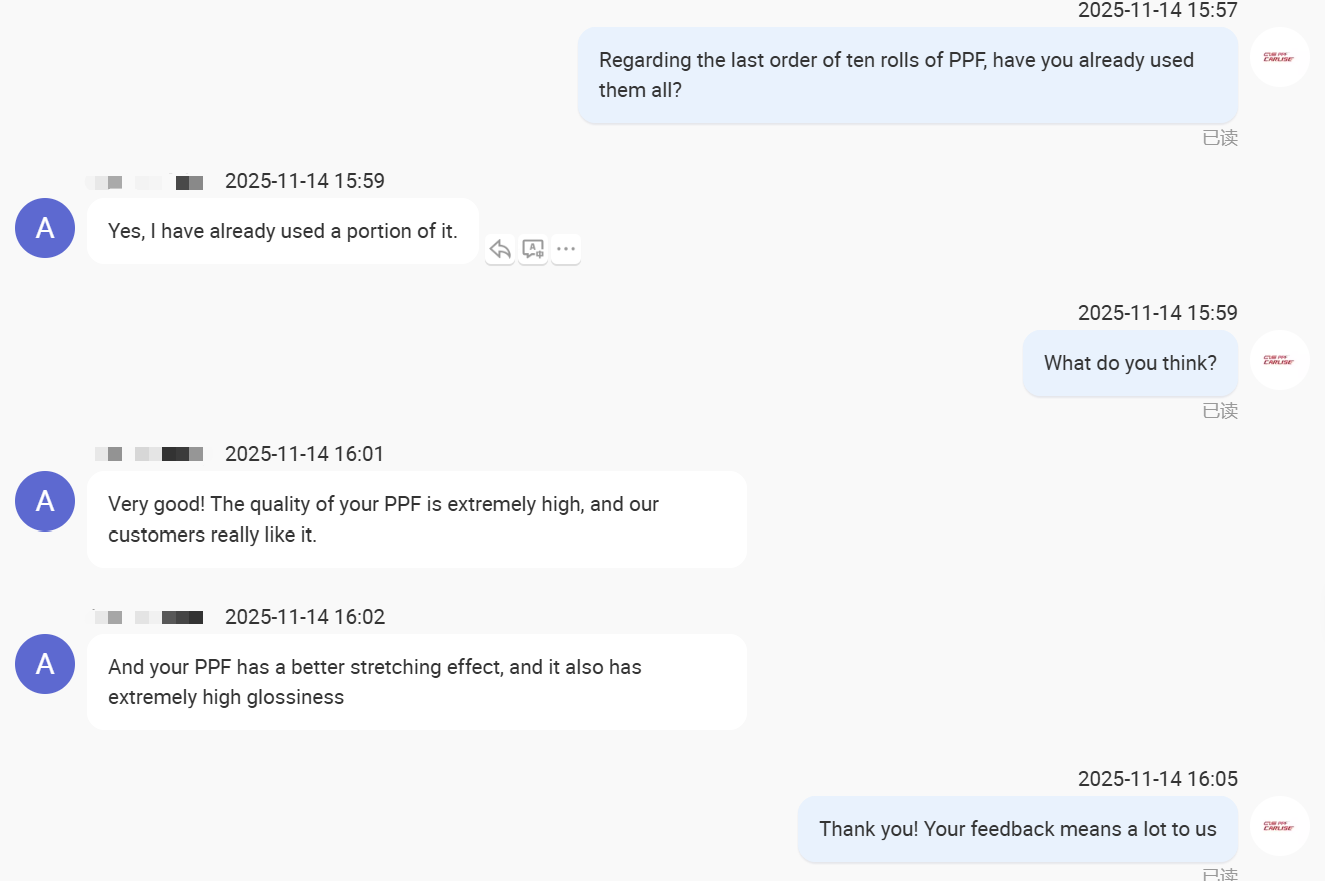Click the 2025-11-14 16:02 timestamp
Viewport: 1325px width, 881px height.
(305, 617)
